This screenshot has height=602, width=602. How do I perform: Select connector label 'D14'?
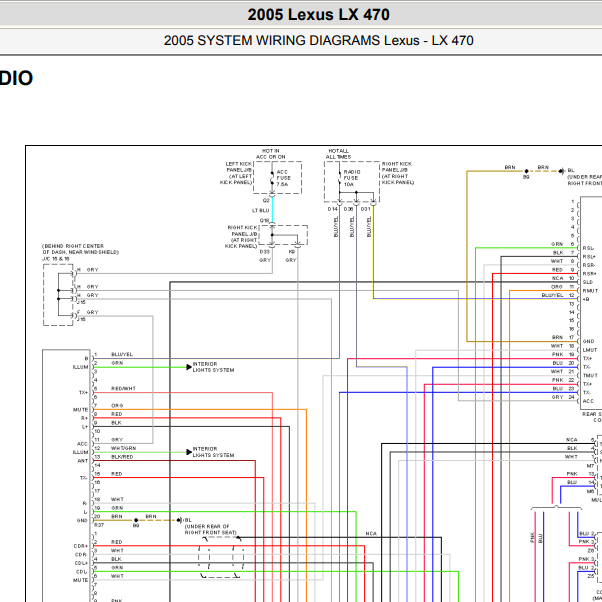[x=332, y=209]
